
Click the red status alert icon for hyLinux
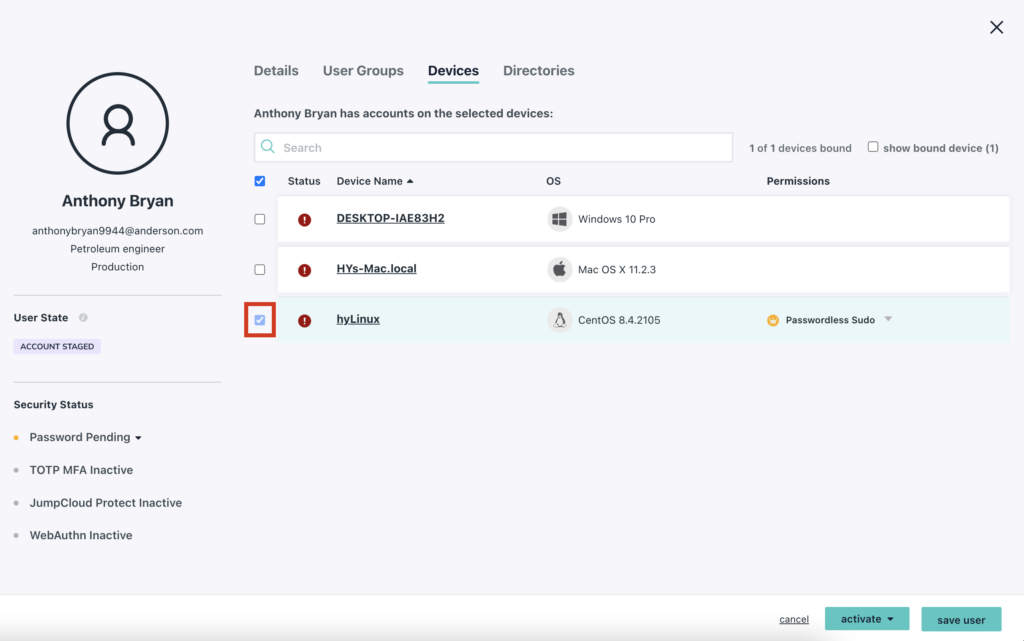point(304,321)
